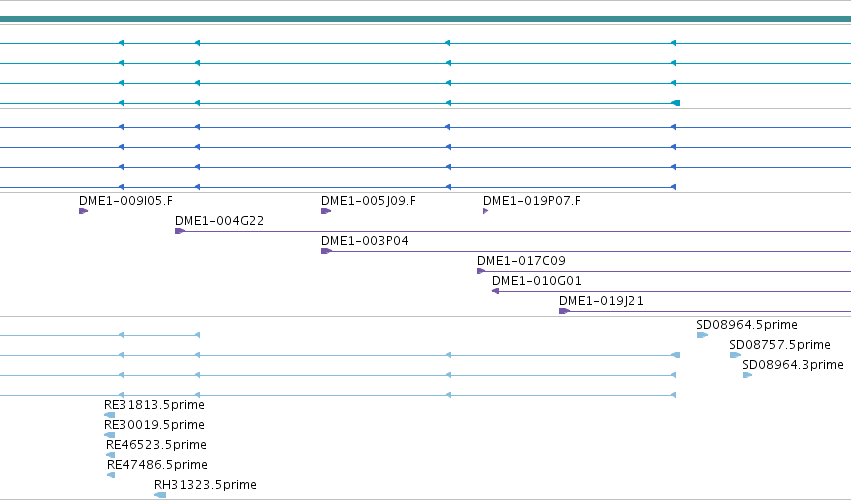Select the SD08964.5prime light-blue glyph

tap(702, 335)
